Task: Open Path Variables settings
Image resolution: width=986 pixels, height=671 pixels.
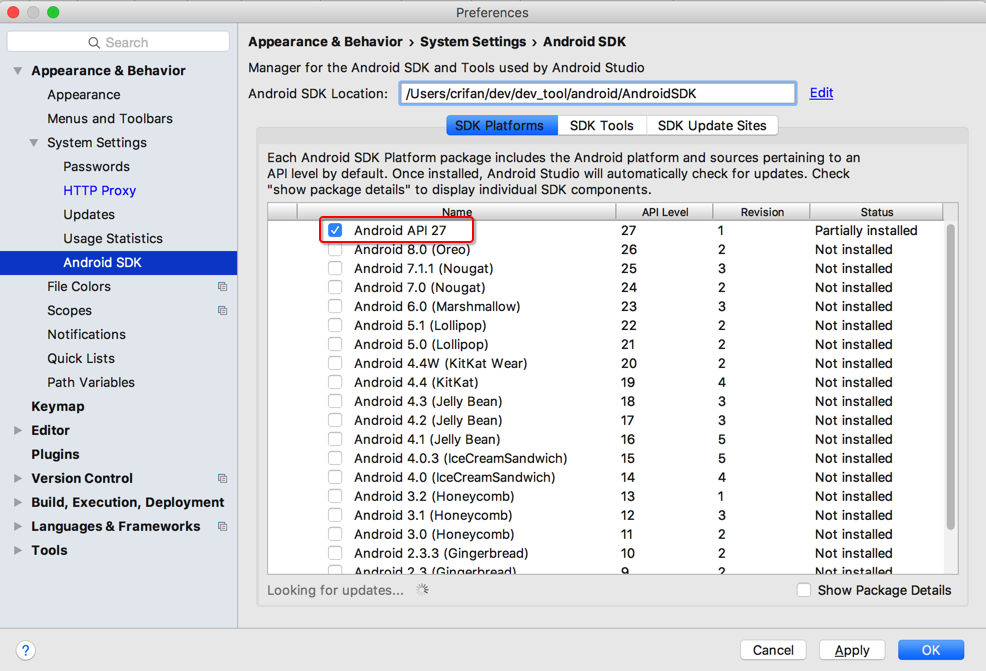Action: [x=91, y=382]
